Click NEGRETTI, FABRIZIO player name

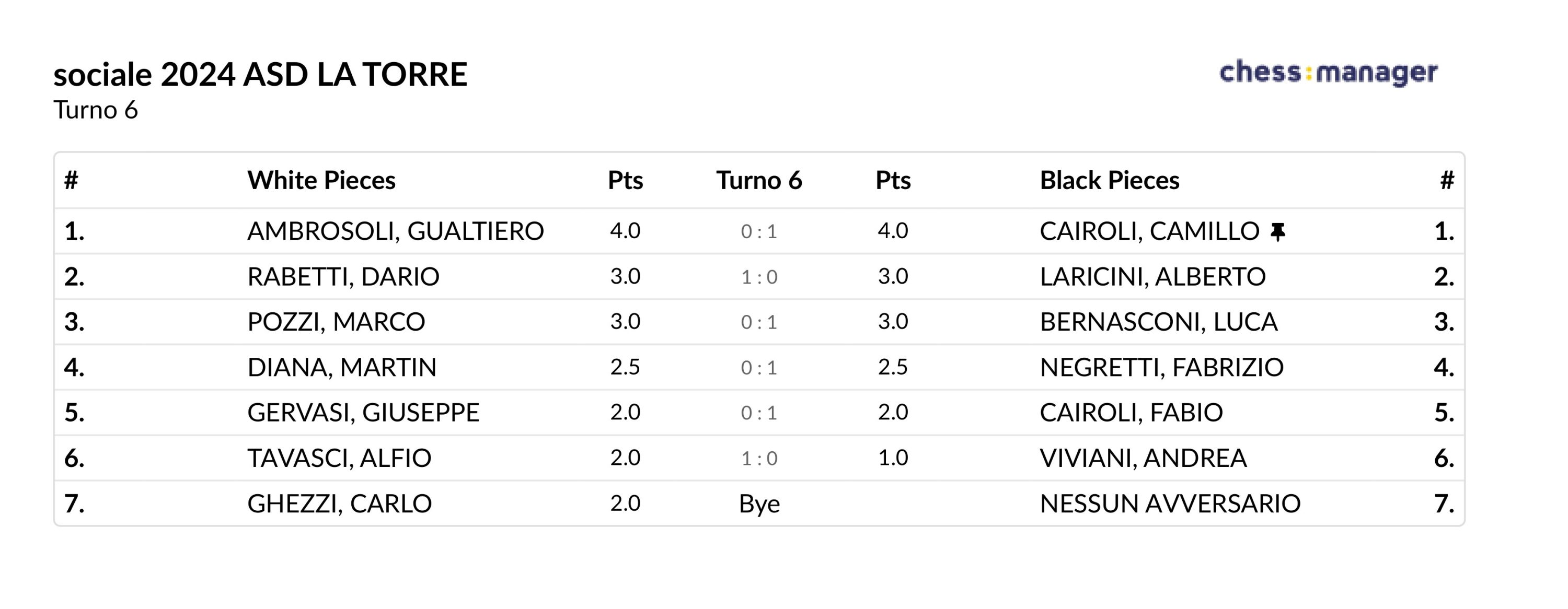click(1161, 368)
